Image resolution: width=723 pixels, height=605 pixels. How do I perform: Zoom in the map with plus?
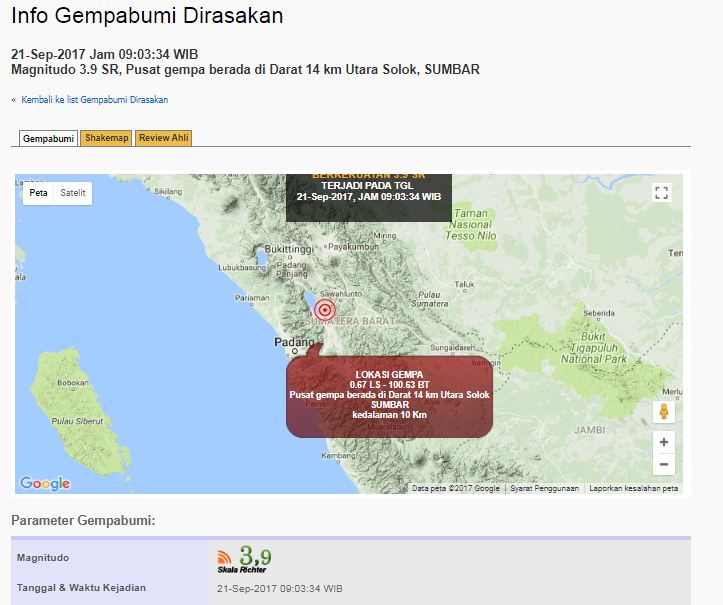coord(664,442)
